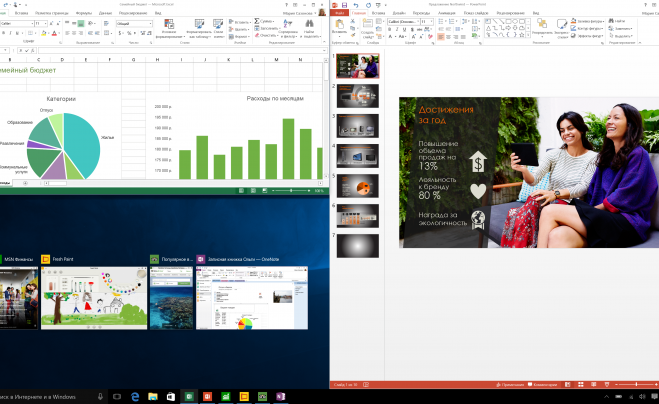
Task: Open Microsoft Edge from the taskbar
Action: point(136,397)
